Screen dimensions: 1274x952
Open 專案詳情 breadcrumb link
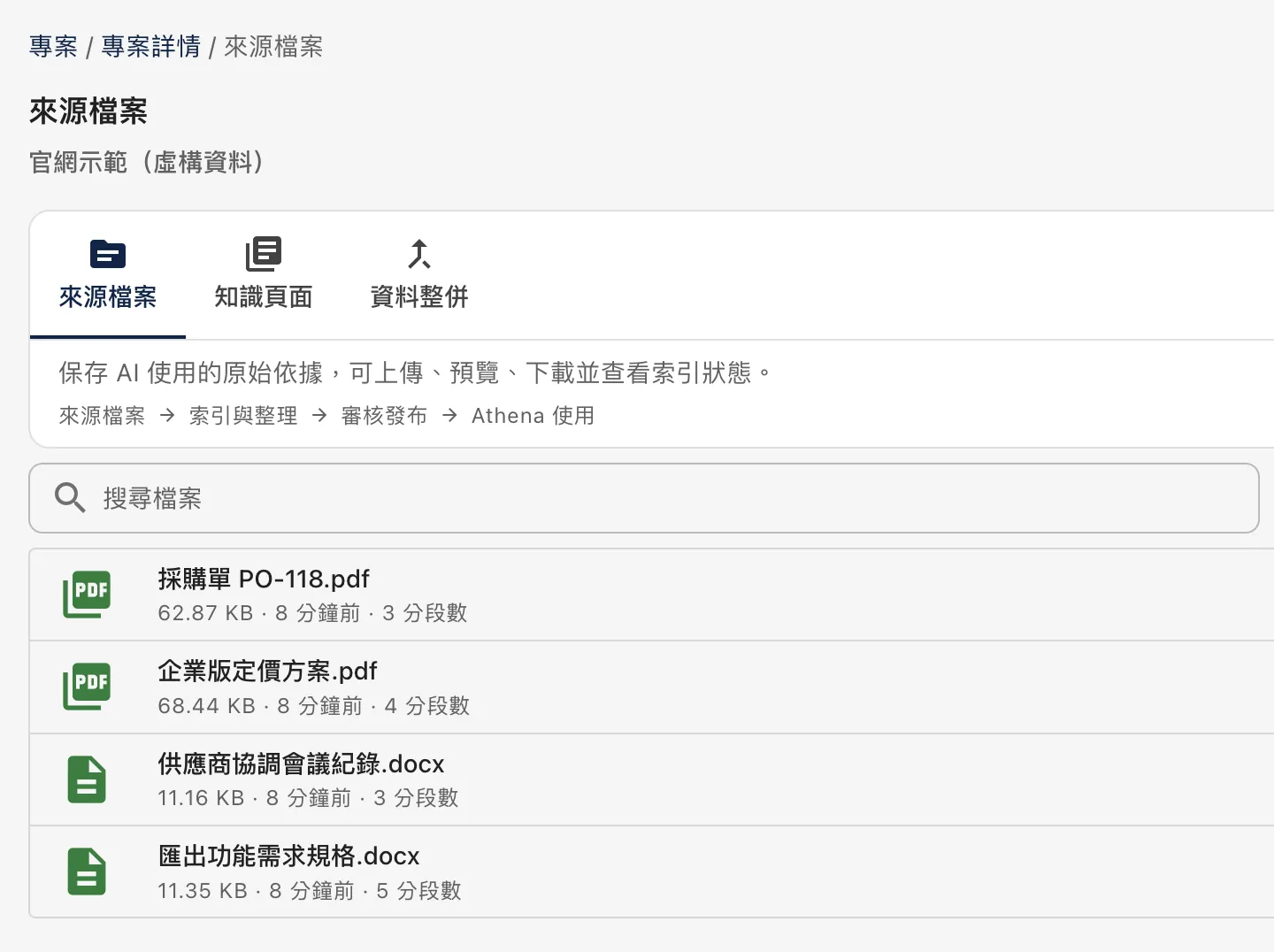(151, 46)
